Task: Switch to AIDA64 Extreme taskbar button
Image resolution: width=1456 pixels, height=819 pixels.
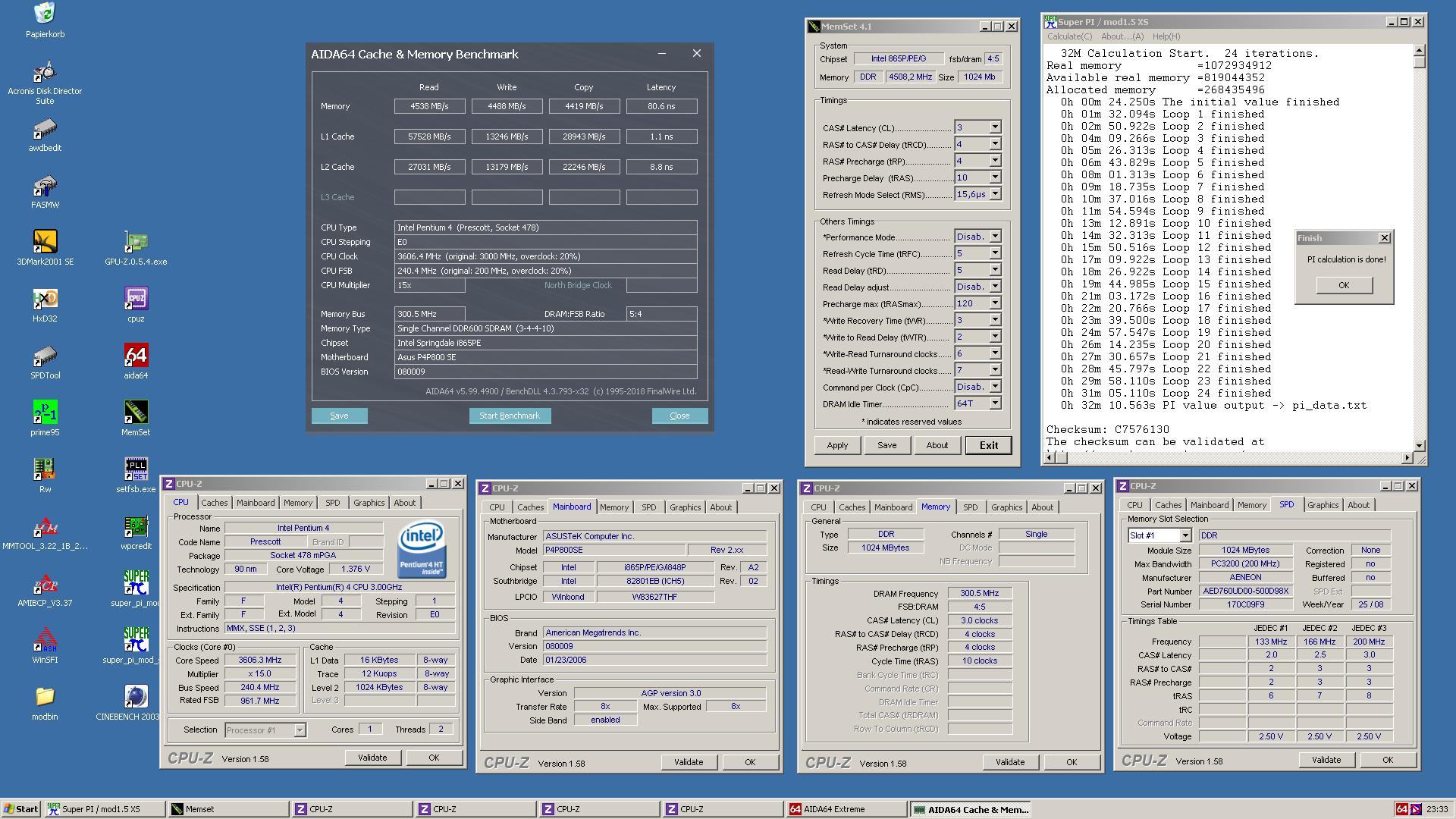Action: click(846, 809)
